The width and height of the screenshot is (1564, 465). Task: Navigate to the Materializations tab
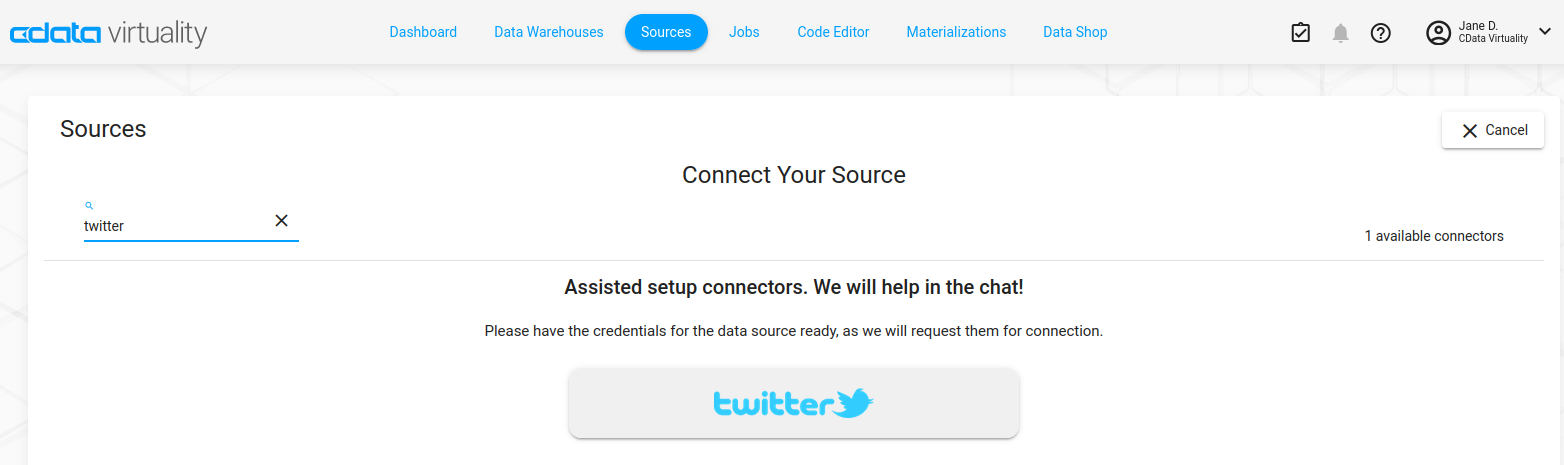[x=956, y=32]
